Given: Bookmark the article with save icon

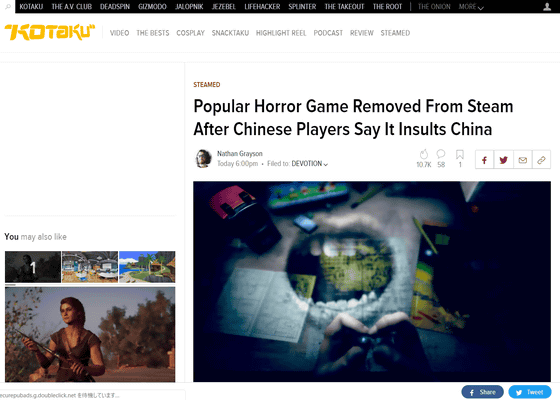Looking at the screenshot, I should pos(460,154).
